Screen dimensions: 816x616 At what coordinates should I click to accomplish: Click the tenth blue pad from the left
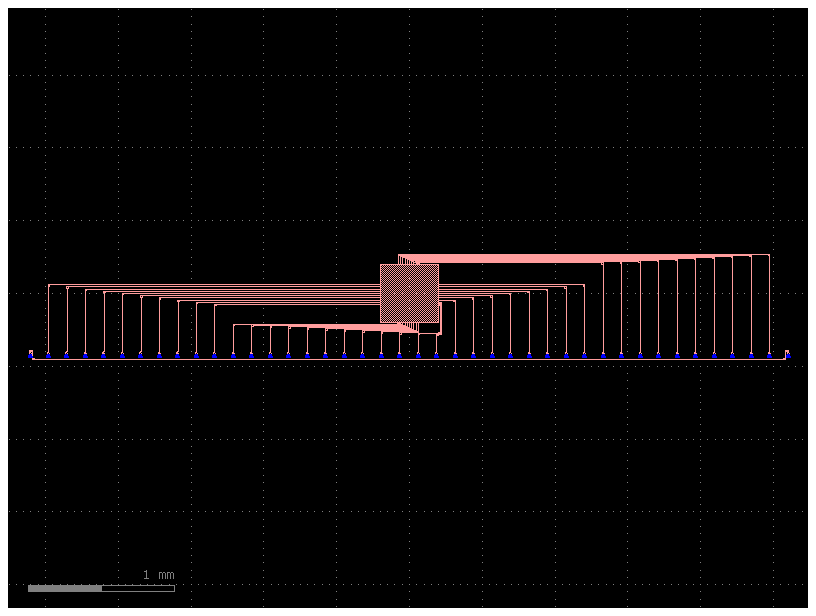pos(197,357)
